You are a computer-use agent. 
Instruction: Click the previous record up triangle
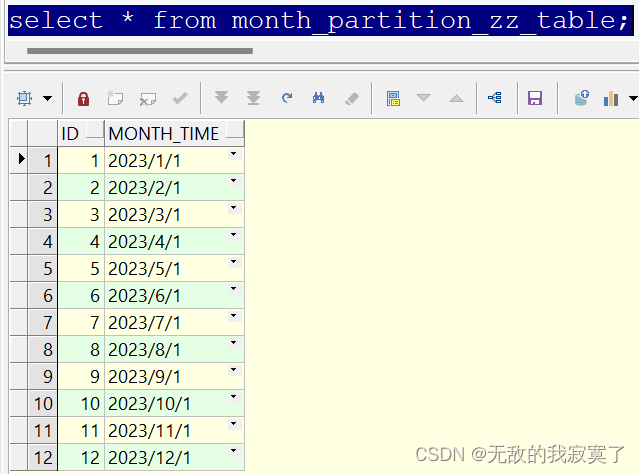[x=456, y=98]
